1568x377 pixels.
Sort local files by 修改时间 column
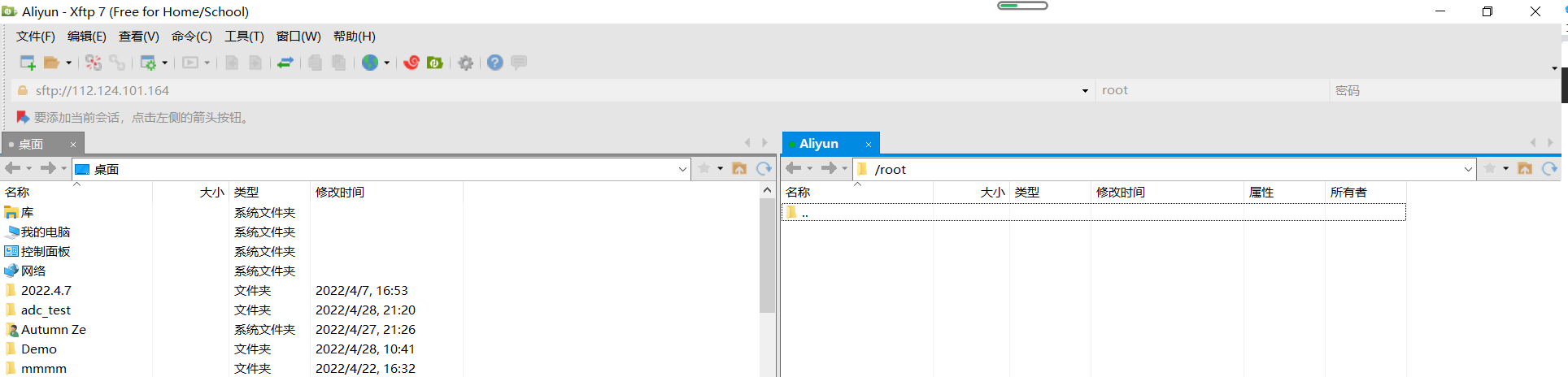coord(386,192)
